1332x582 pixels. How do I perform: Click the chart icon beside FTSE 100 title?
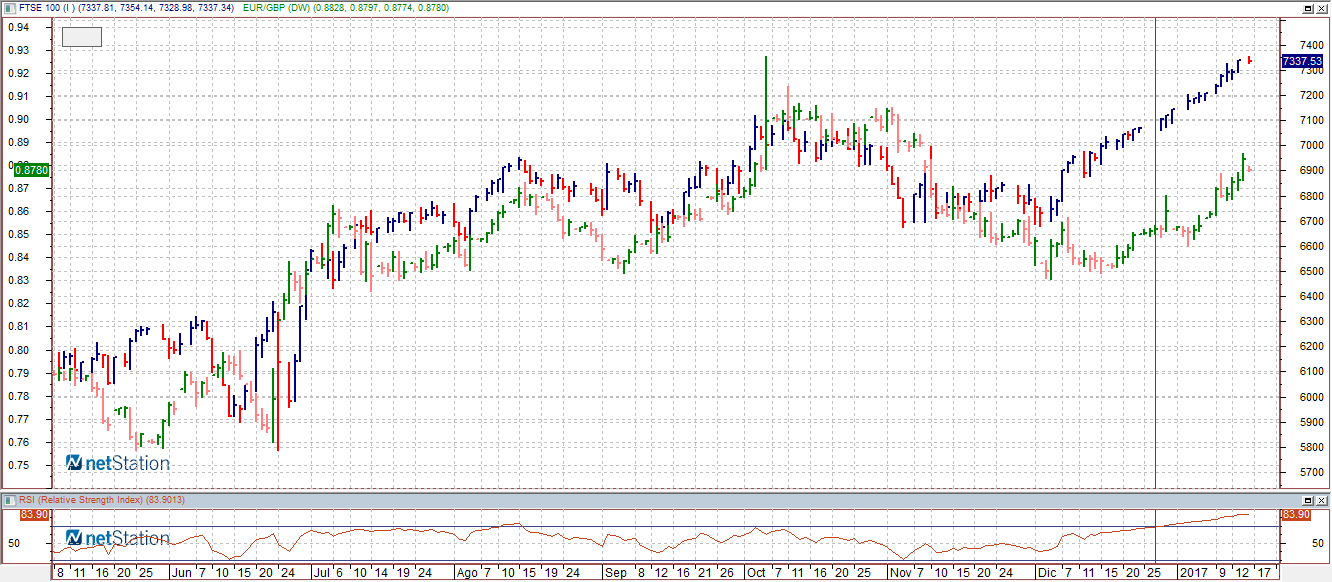coord(10,7)
